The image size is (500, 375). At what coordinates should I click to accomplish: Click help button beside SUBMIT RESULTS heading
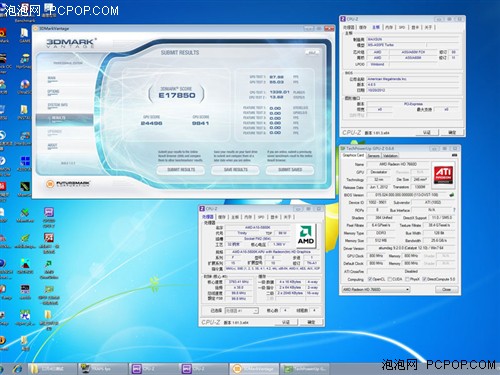(312, 53)
